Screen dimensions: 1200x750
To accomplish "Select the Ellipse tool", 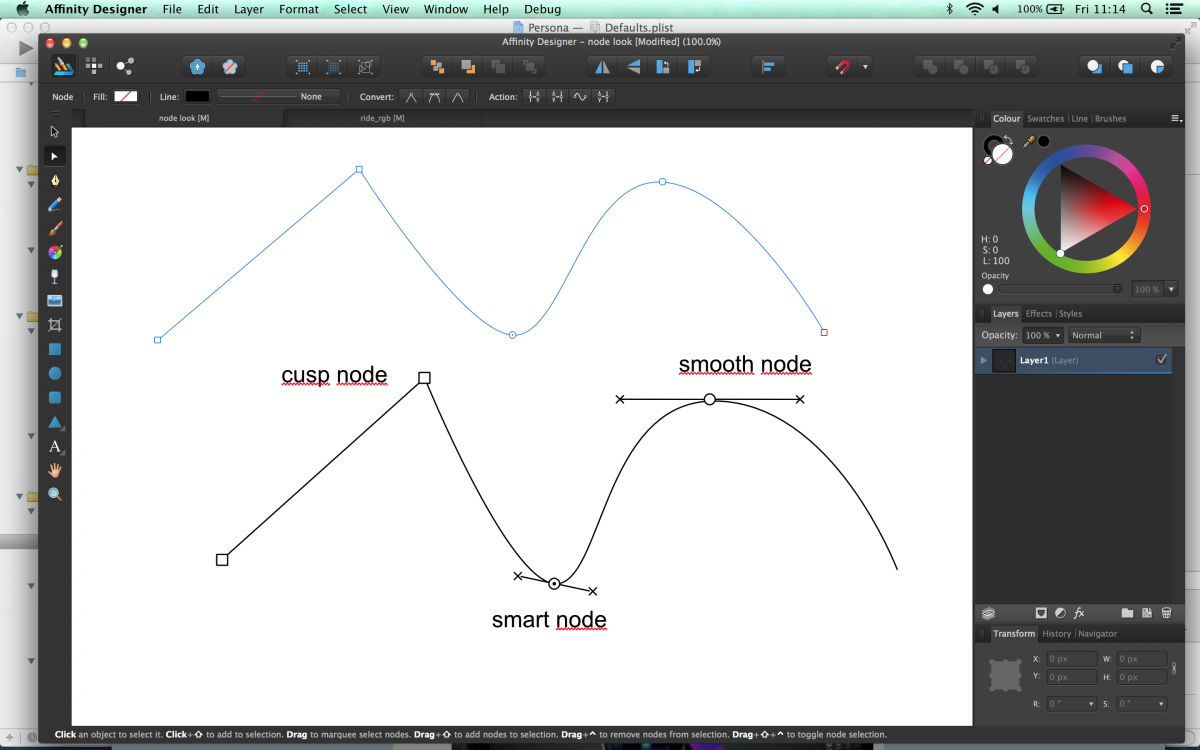I will (x=55, y=373).
